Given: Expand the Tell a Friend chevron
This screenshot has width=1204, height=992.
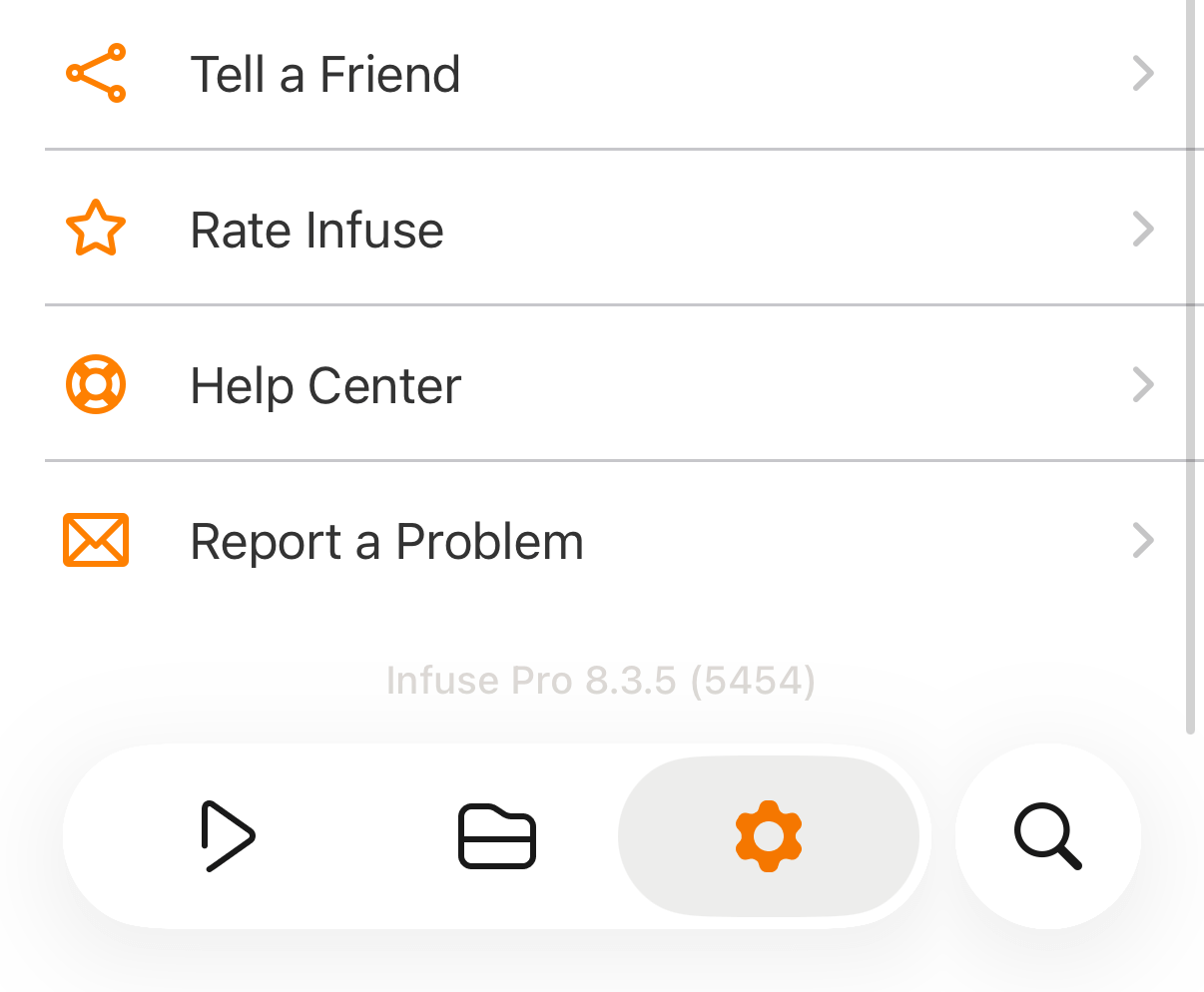Looking at the screenshot, I should (1144, 73).
